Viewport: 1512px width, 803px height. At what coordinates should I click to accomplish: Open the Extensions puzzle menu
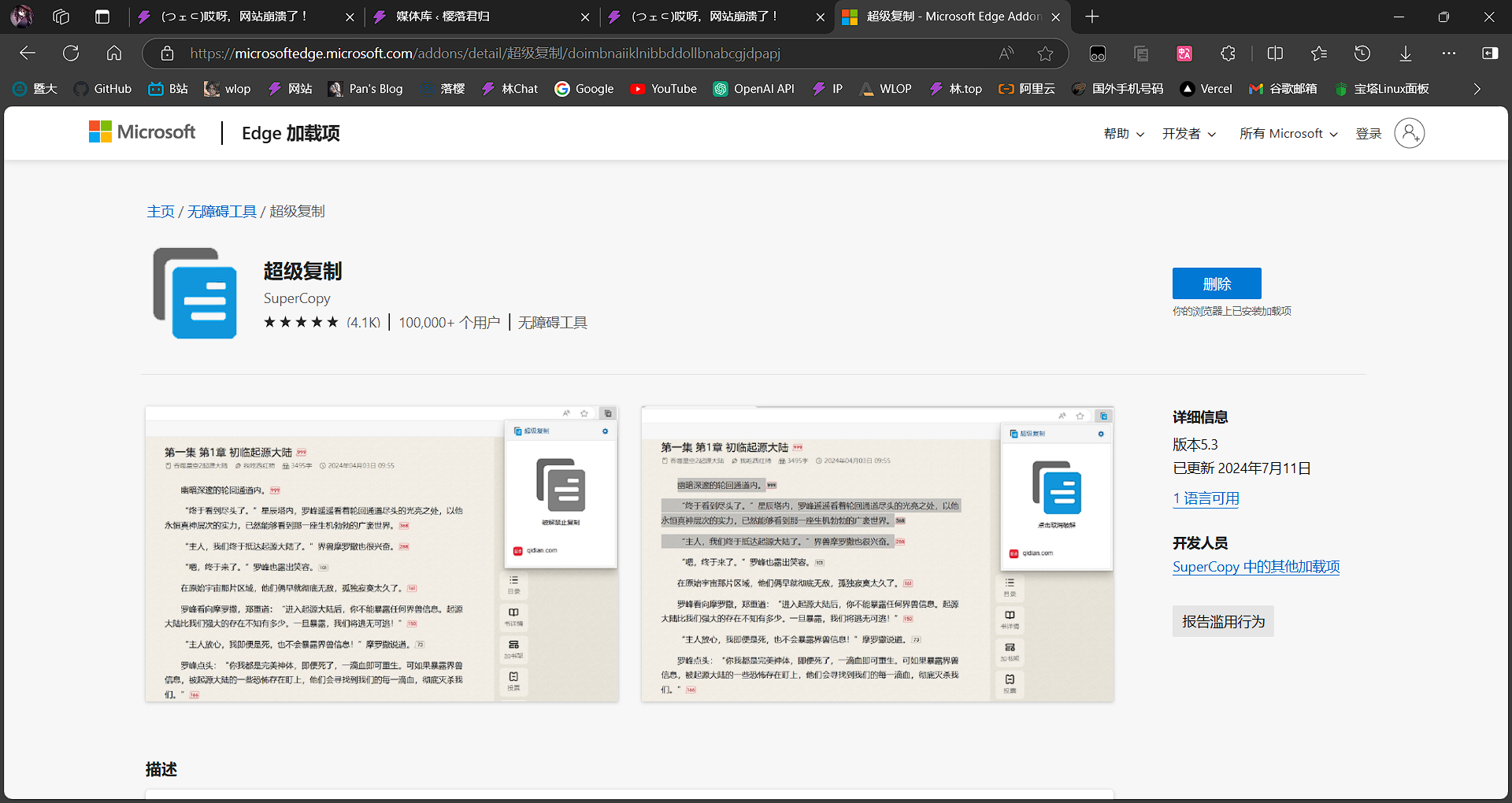point(1228,54)
